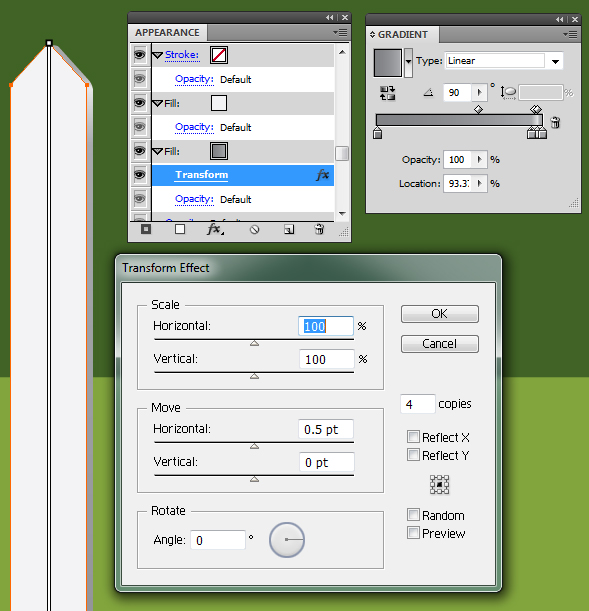This screenshot has height=611, width=589.
Task: Open the gradient Location value arrow
Action: point(480,184)
